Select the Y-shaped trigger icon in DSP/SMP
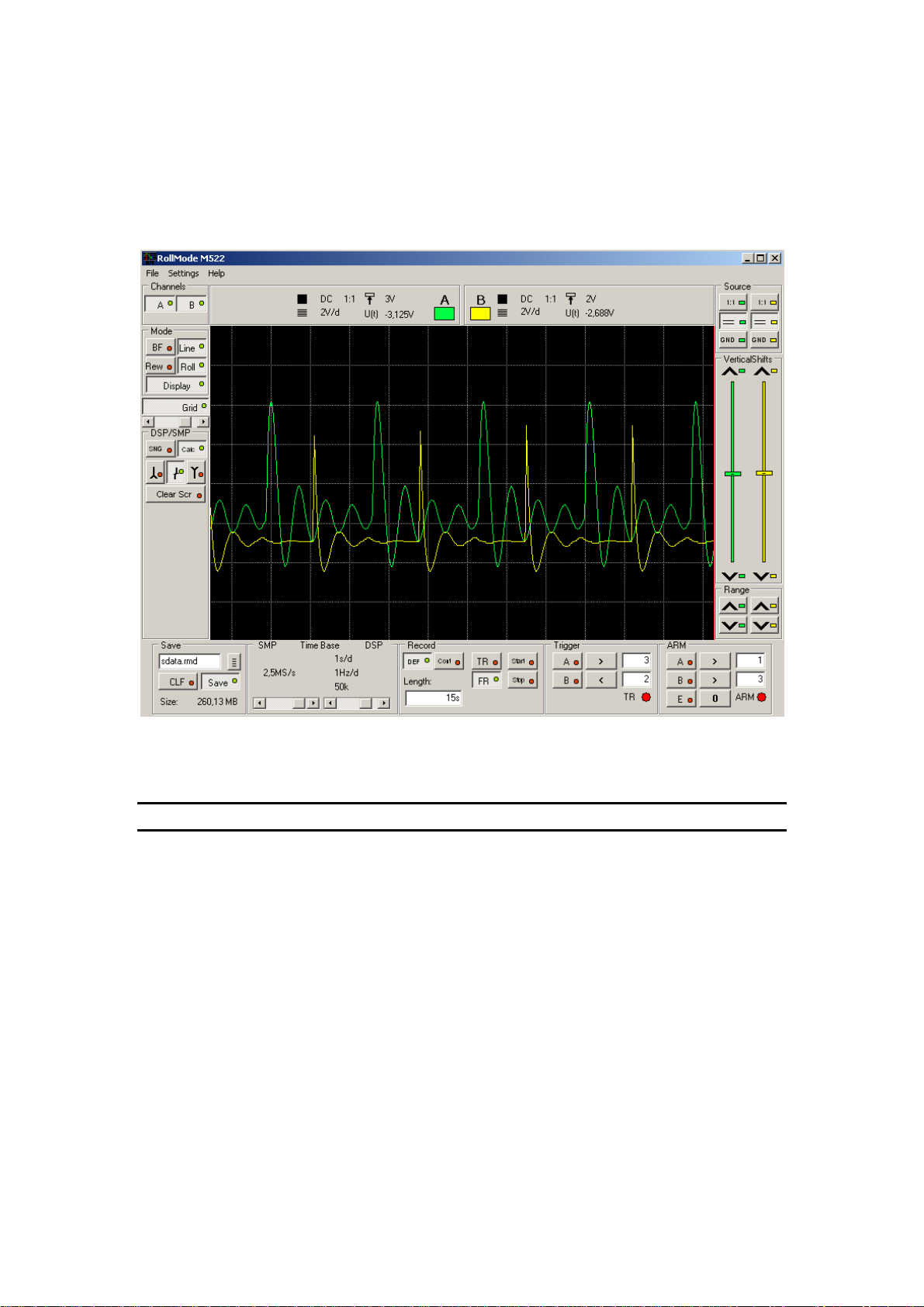The image size is (924, 1307). (x=197, y=472)
